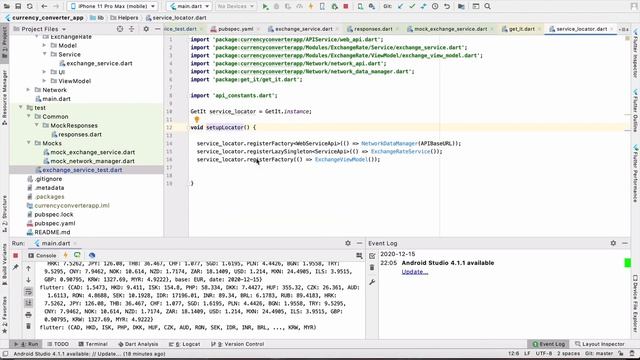Open the No Devices dropdown
Image resolution: width=640 pixels, height=360 pixels.
(x=235, y=7)
